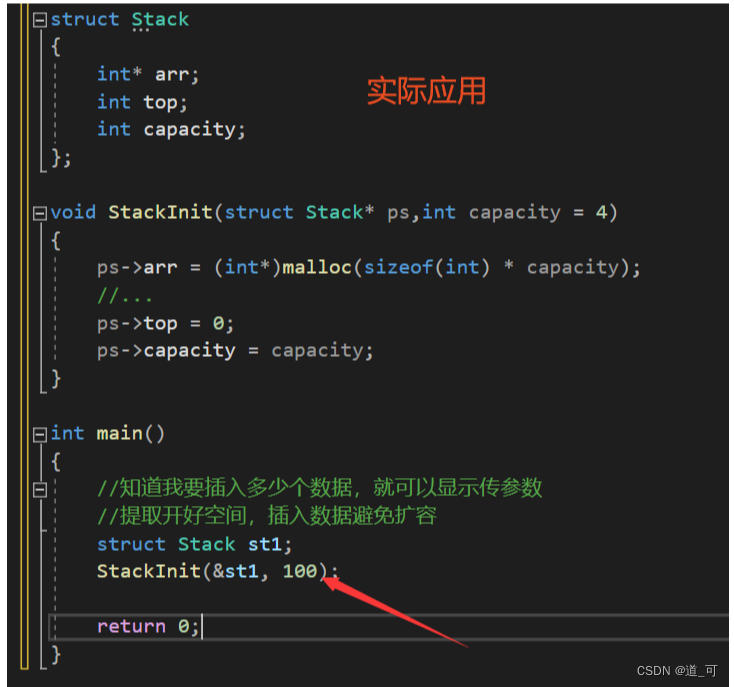734x687 pixels.
Task: Click 'sizeof(int)' in the malloc line
Action: [x=426, y=268]
